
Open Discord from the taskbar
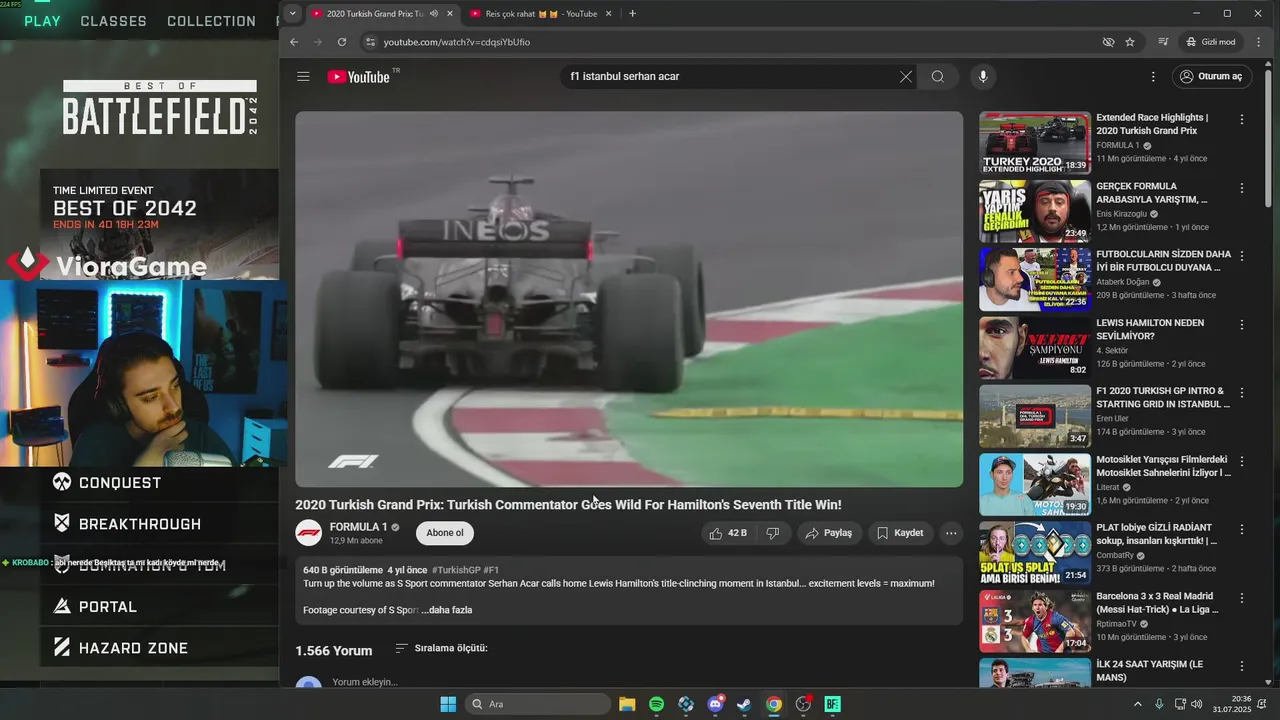[715, 704]
